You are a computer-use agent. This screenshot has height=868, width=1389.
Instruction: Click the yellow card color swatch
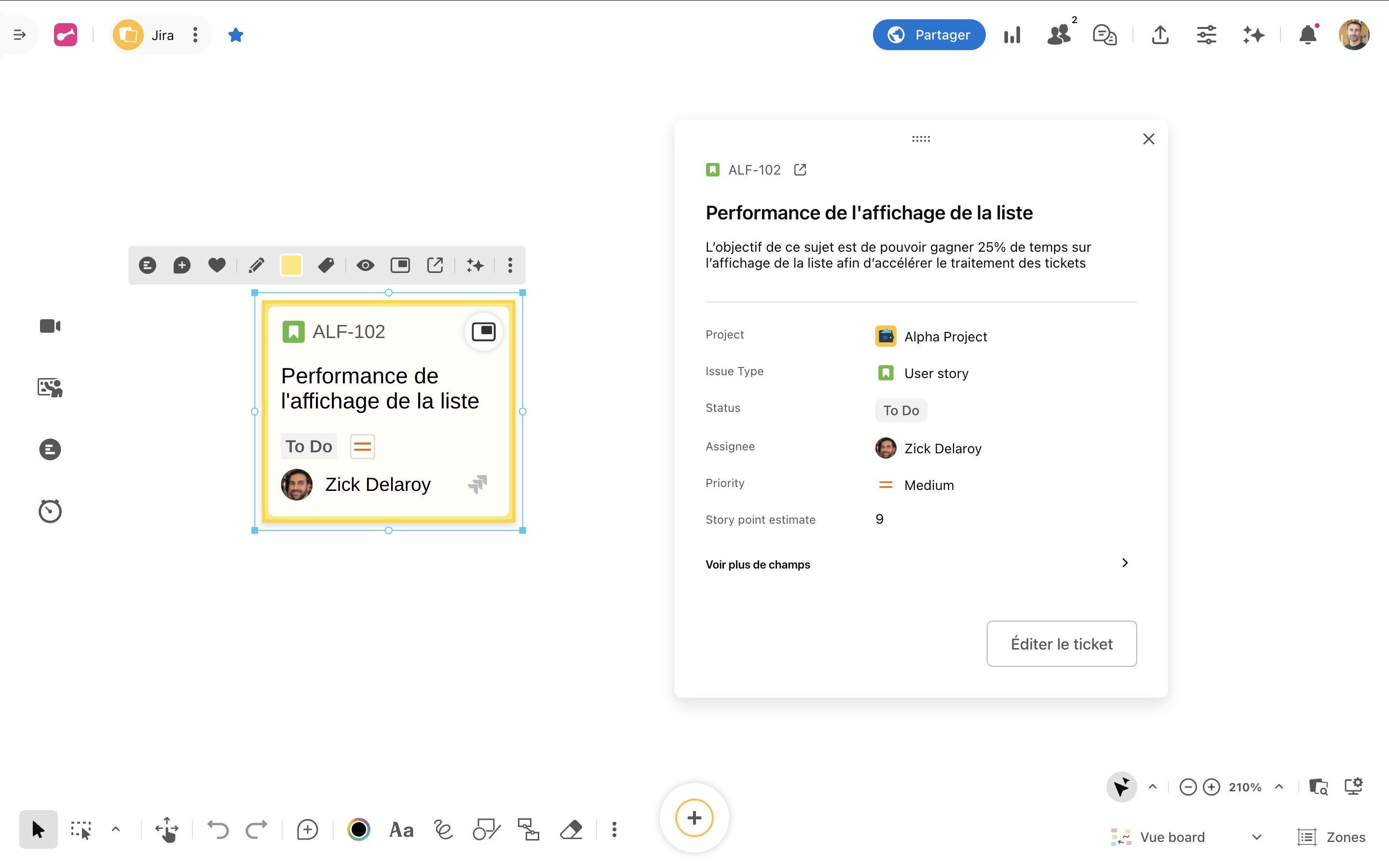[291, 265]
